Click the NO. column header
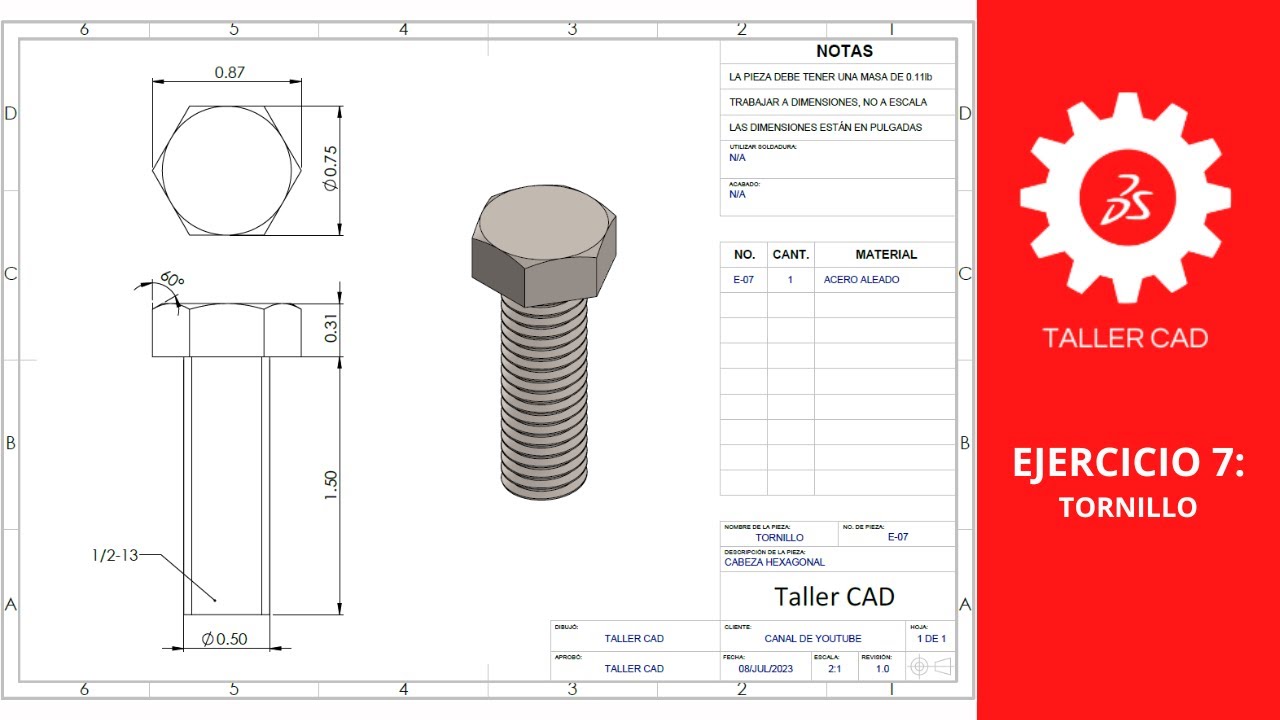Image resolution: width=1280 pixels, height=720 pixels. click(x=744, y=254)
